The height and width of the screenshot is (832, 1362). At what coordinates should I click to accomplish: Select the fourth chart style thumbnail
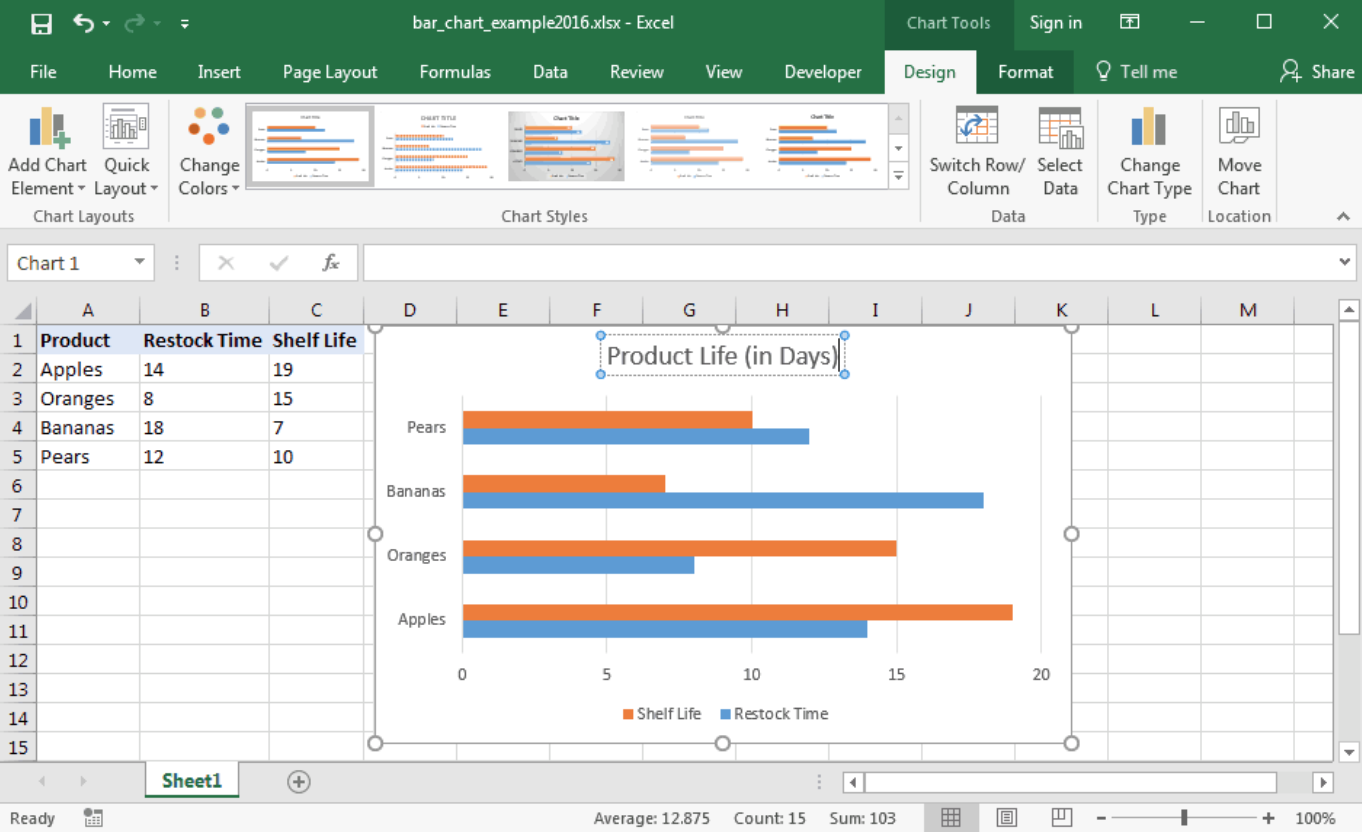pyautogui.click(x=696, y=146)
